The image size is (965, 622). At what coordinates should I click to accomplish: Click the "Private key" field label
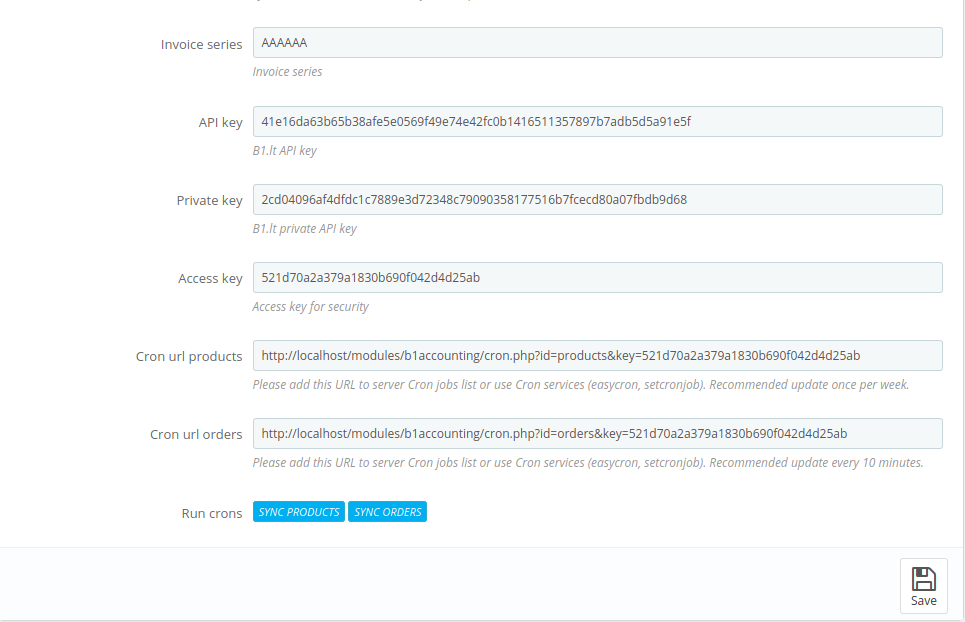(x=209, y=201)
